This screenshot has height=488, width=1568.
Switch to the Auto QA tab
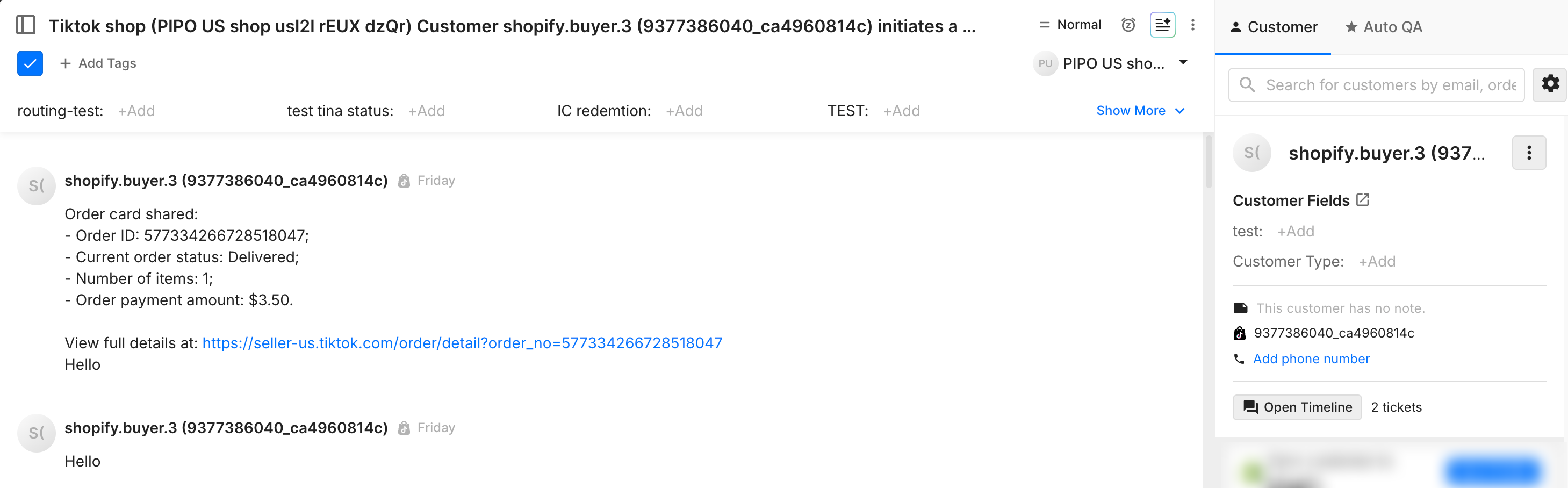click(1384, 27)
